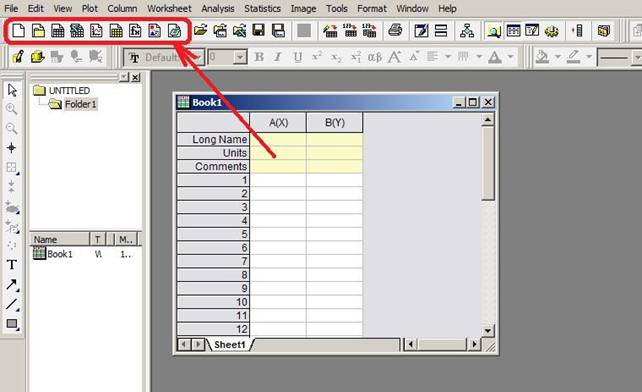This screenshot has width=642, height=392.
Task: Create a new project with the blank page icon
Action: click(x=18, y=31)
